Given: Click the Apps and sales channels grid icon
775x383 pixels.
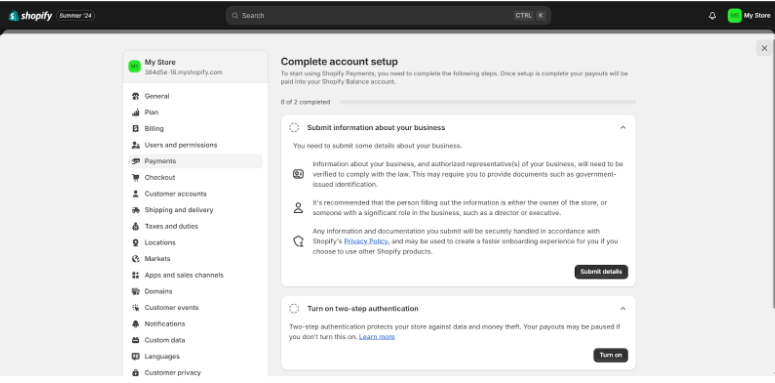Looking at the screenshot, I should (135, 275).
